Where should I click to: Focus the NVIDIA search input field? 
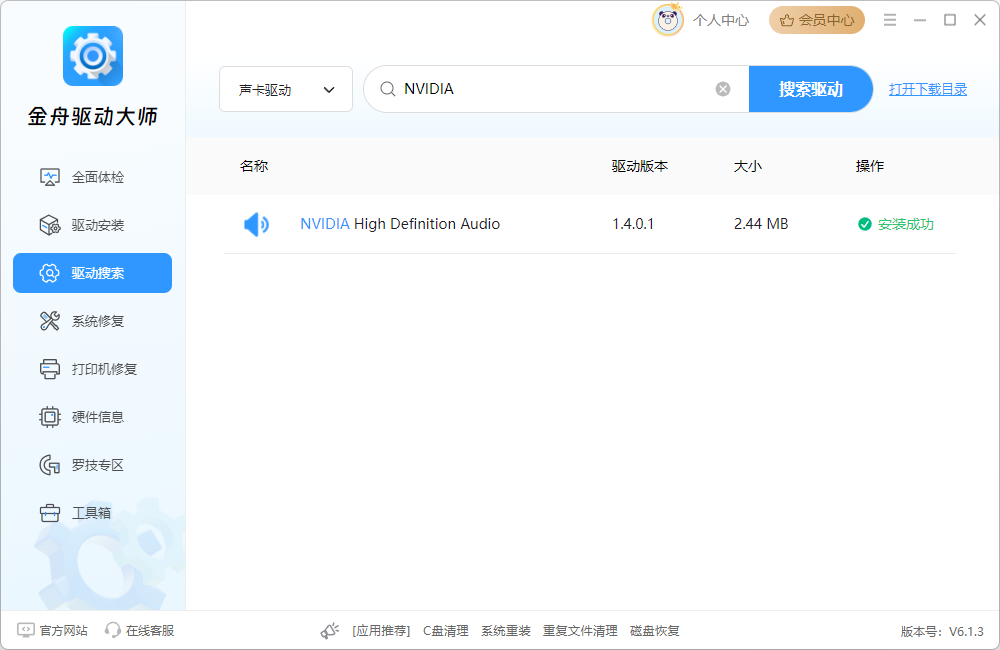click(x=555, y=89)
